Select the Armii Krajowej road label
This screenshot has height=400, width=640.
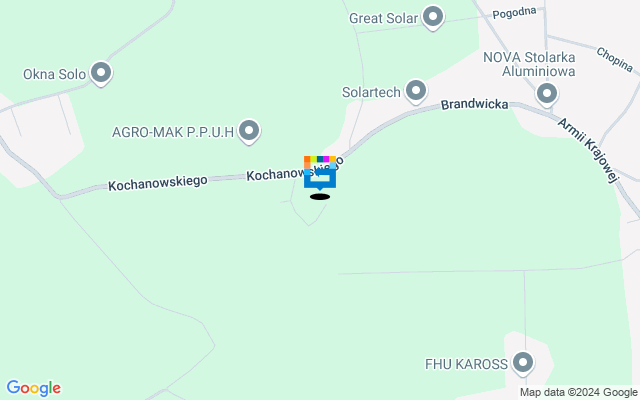pyautogui.click(x=589, y=151)
